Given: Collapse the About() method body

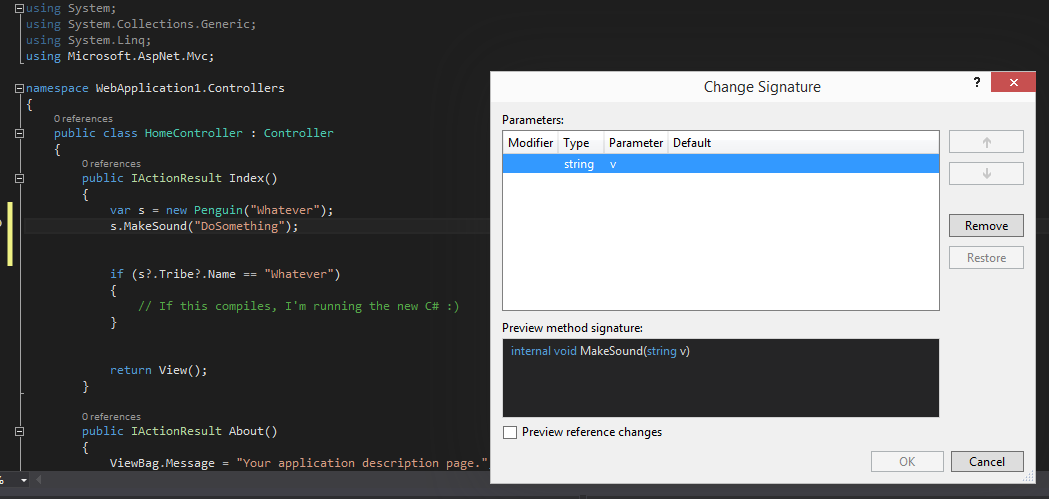Looking at the screenshot, I should pos(19,431).
